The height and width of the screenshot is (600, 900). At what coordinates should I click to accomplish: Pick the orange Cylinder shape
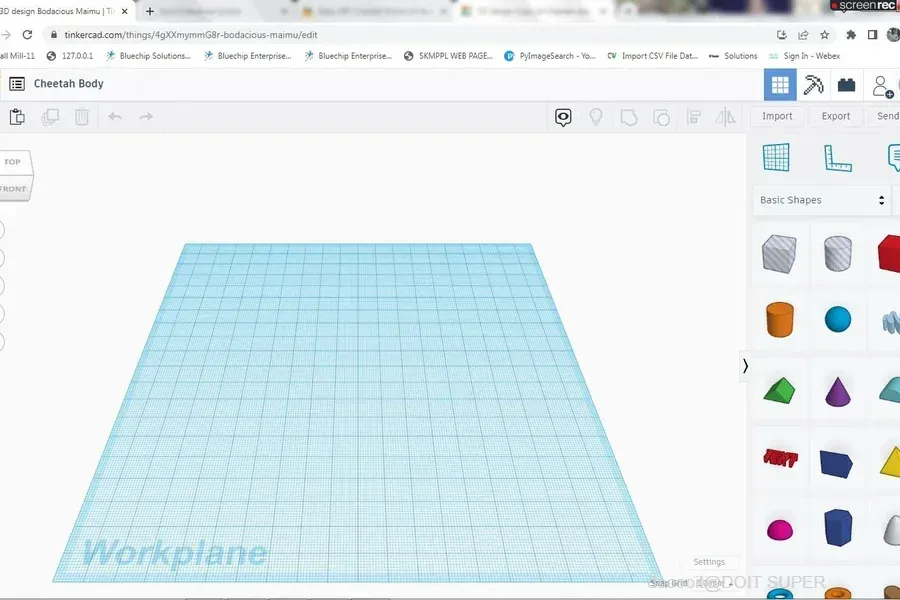pyautogui.click(x=780, y=319)
